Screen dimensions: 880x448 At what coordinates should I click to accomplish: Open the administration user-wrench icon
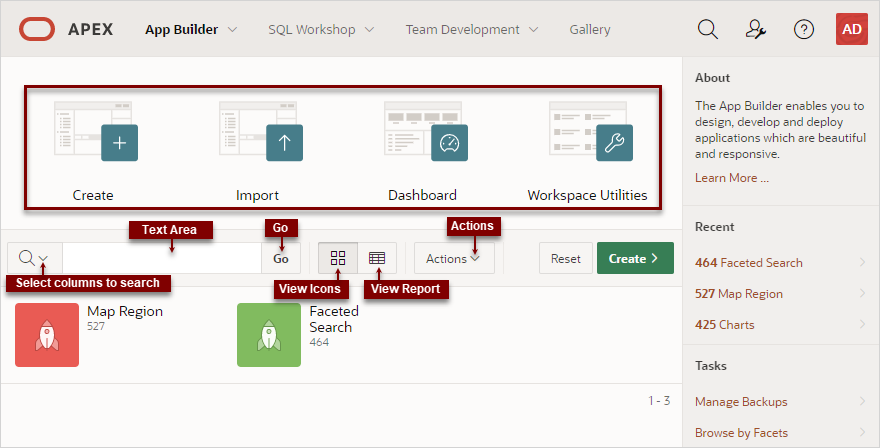[x=755, y=29]
